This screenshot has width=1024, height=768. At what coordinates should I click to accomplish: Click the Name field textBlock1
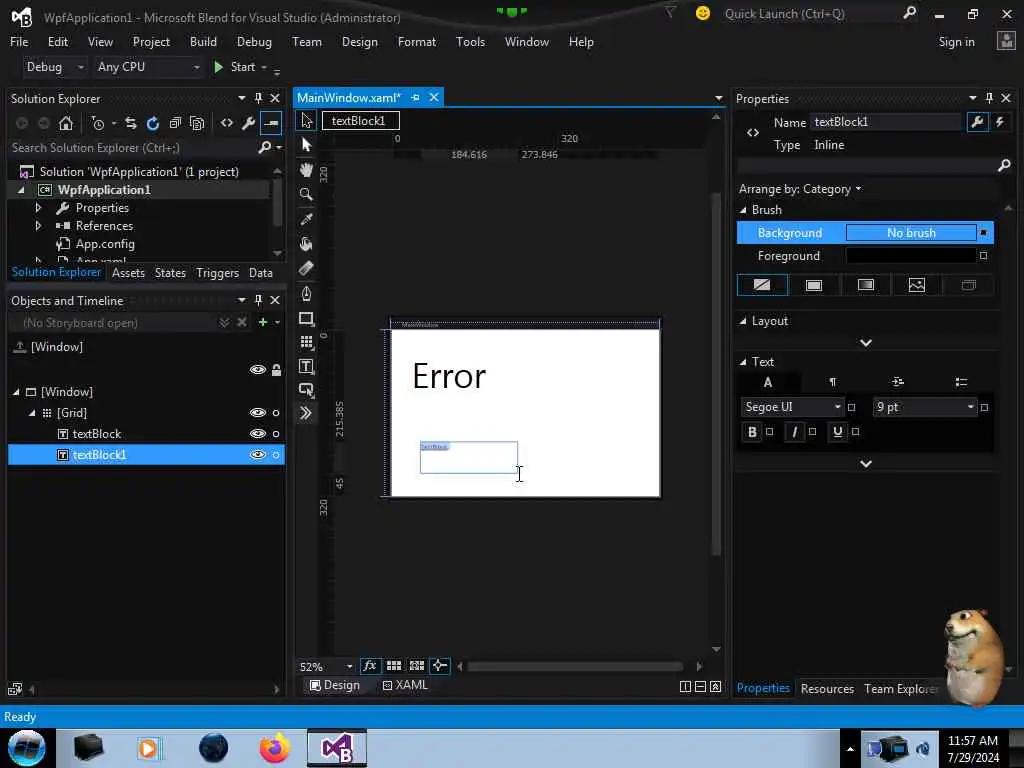(887, 122)
